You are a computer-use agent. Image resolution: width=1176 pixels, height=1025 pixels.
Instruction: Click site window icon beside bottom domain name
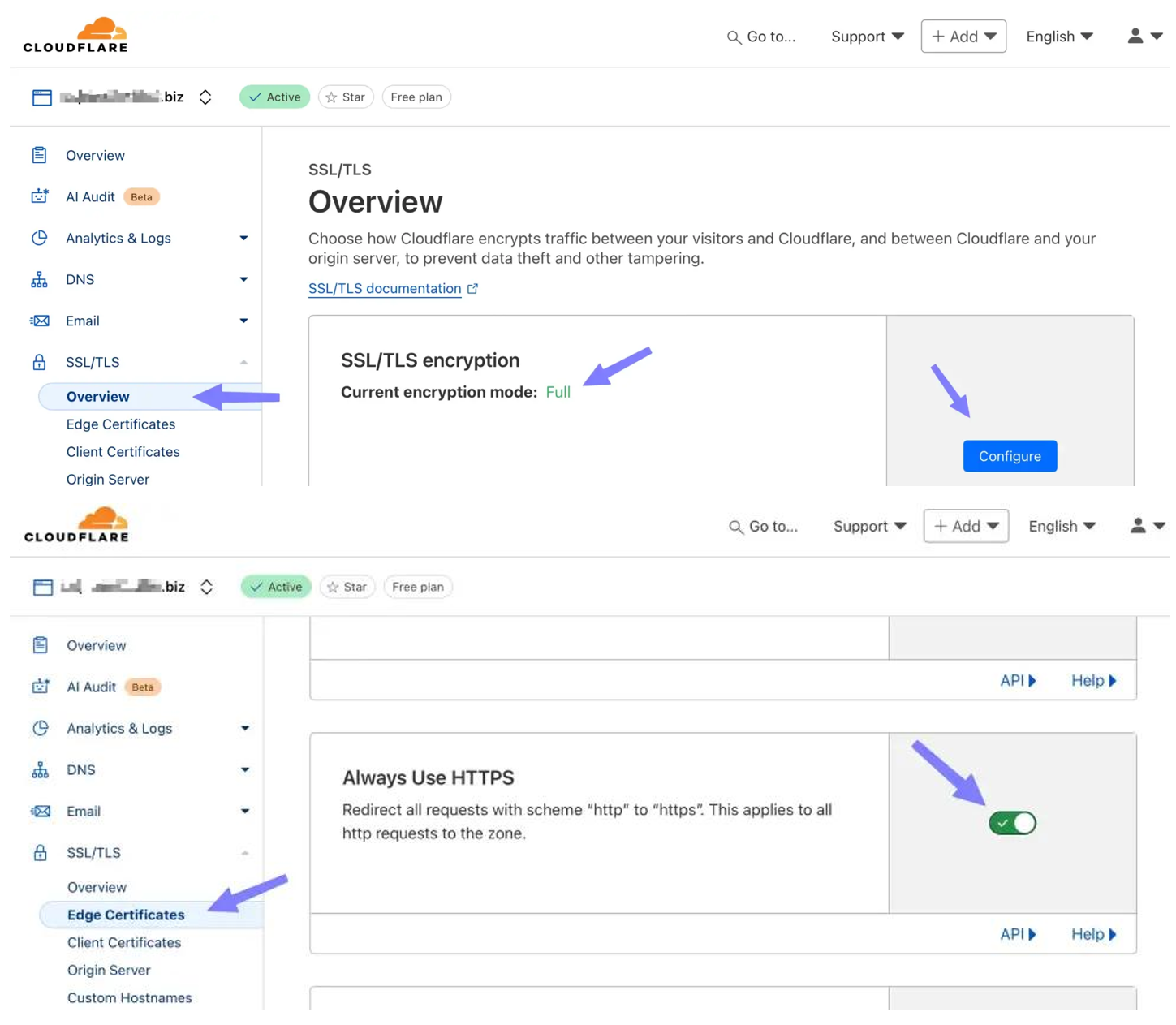click(43, 588)
